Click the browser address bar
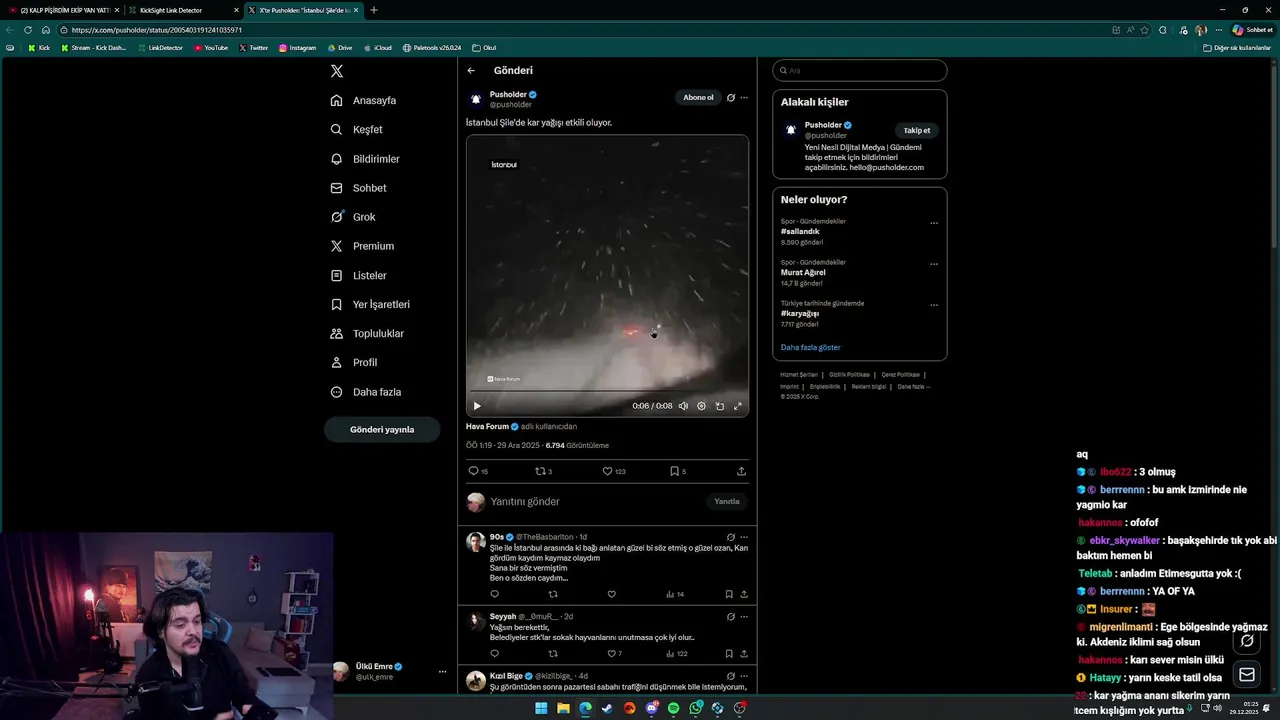The width and height of the screenshot is (1280, 720). tap(580, 30)
